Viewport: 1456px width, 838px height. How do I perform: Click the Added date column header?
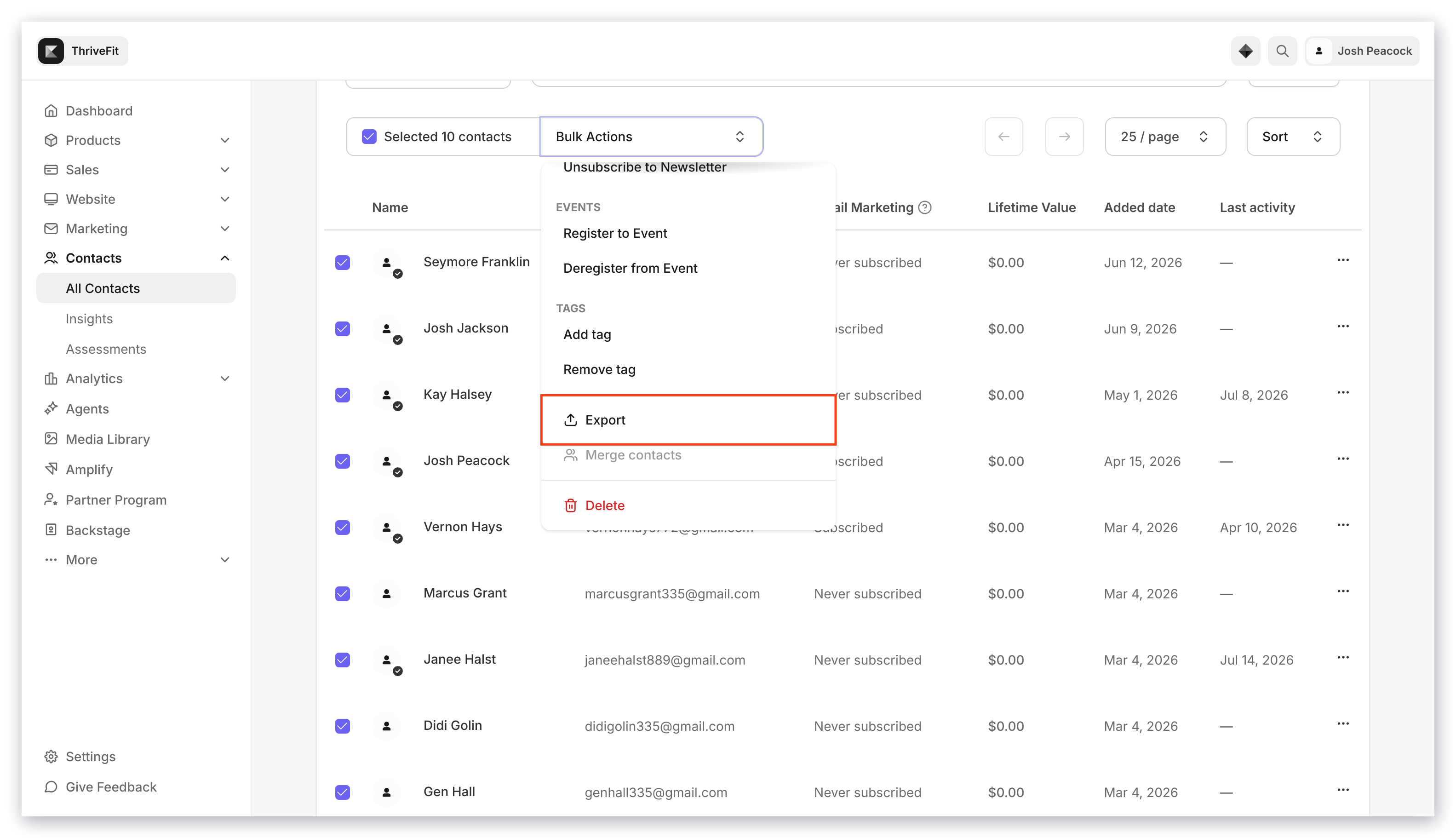click(1139, 207)
